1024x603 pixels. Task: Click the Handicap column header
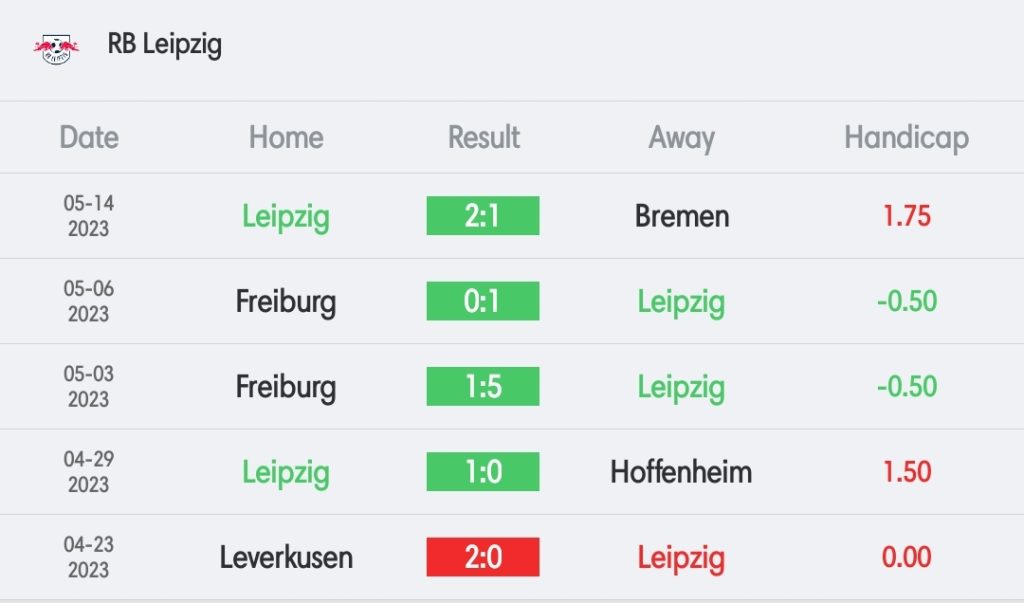906,137
